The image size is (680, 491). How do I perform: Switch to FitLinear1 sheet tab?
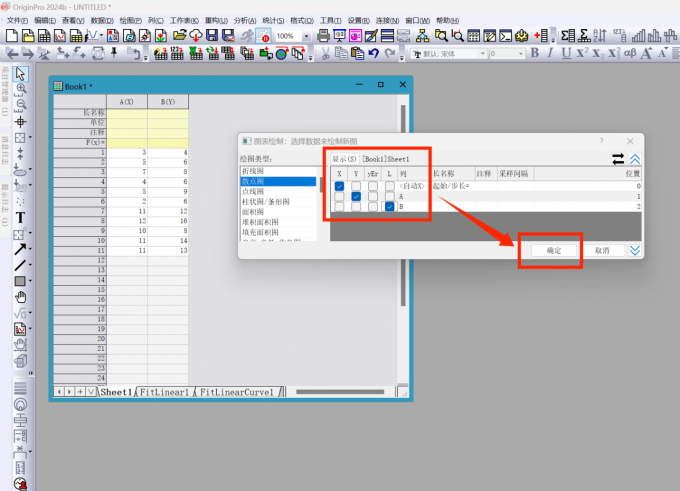point(164,392)
